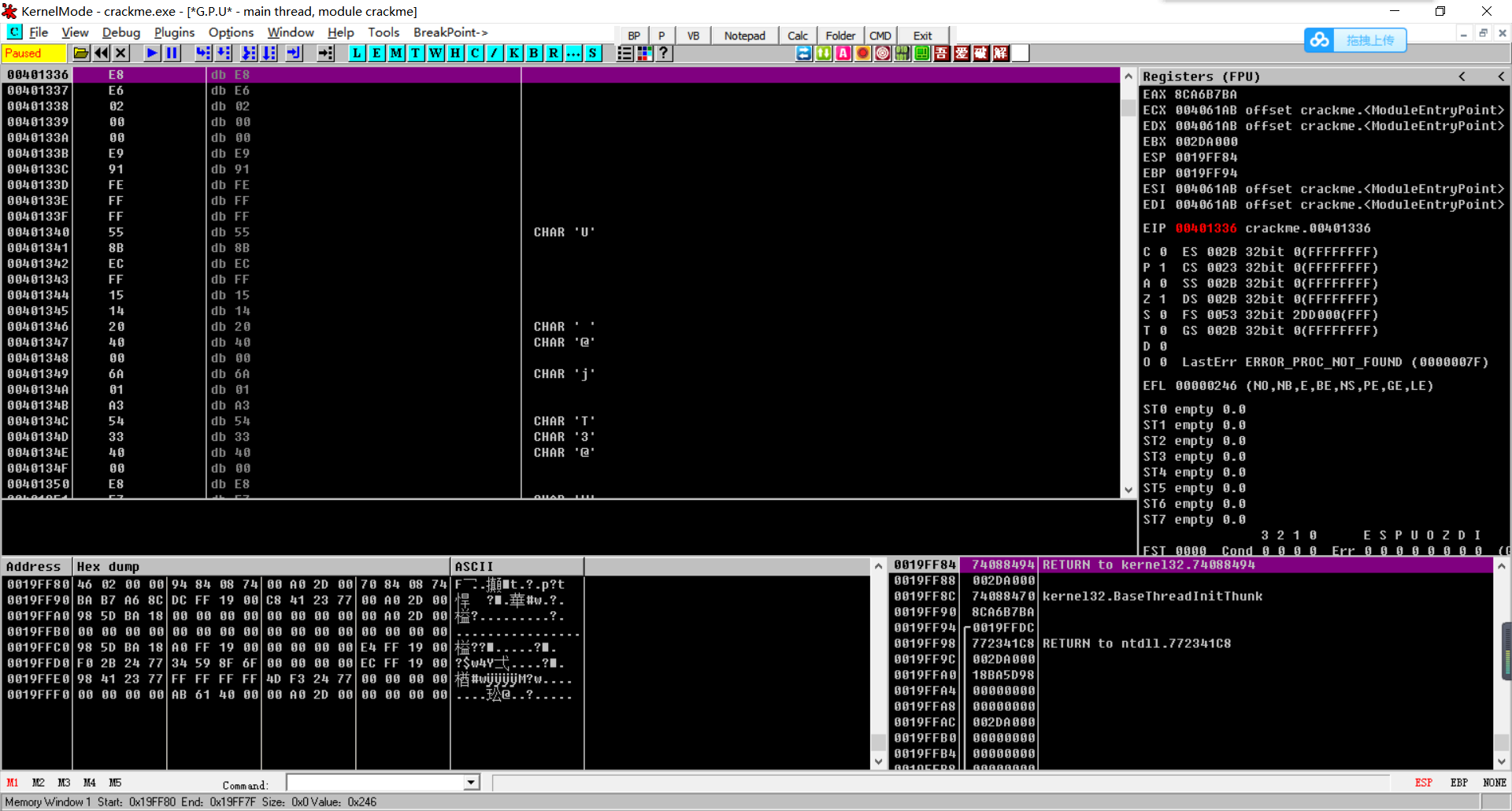Viewport: 1512px width, 811px height.
Task: Click the blue cloud upload button
Action: pyautogui.click(x=1354, y=39)
